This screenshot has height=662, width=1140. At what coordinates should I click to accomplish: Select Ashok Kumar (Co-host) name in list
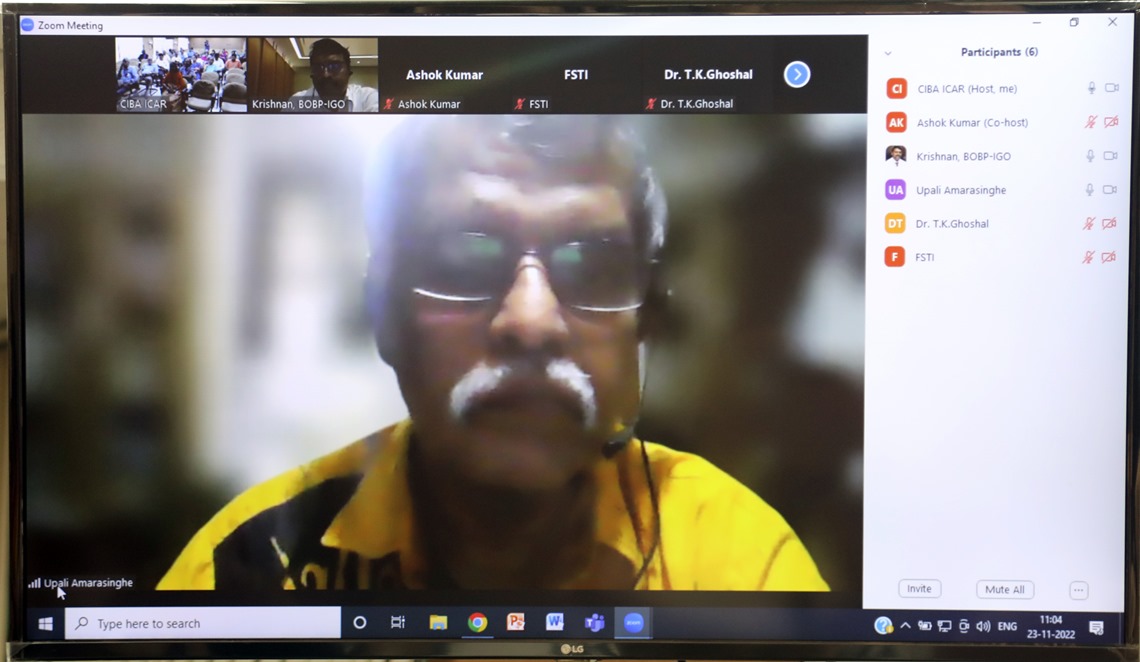coord(972,123)
